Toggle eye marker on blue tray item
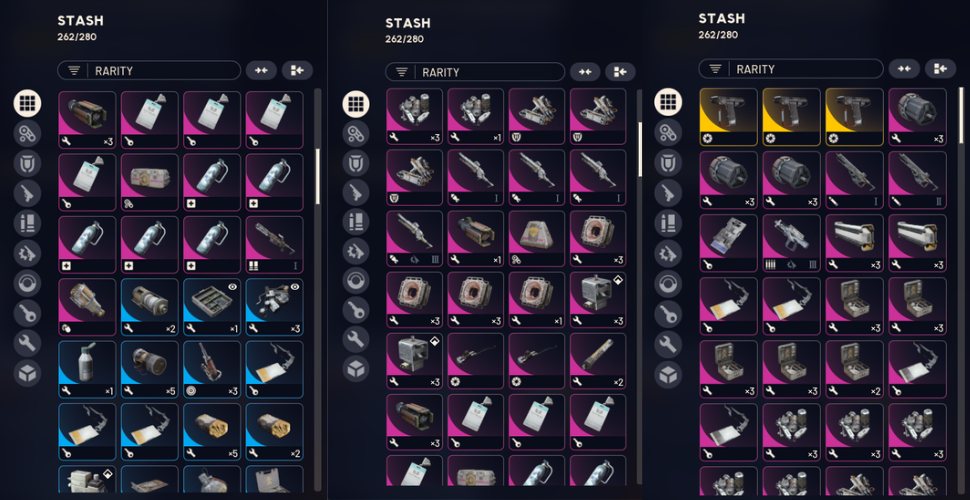This screenshot has height=500, width=970. (232, 287)
